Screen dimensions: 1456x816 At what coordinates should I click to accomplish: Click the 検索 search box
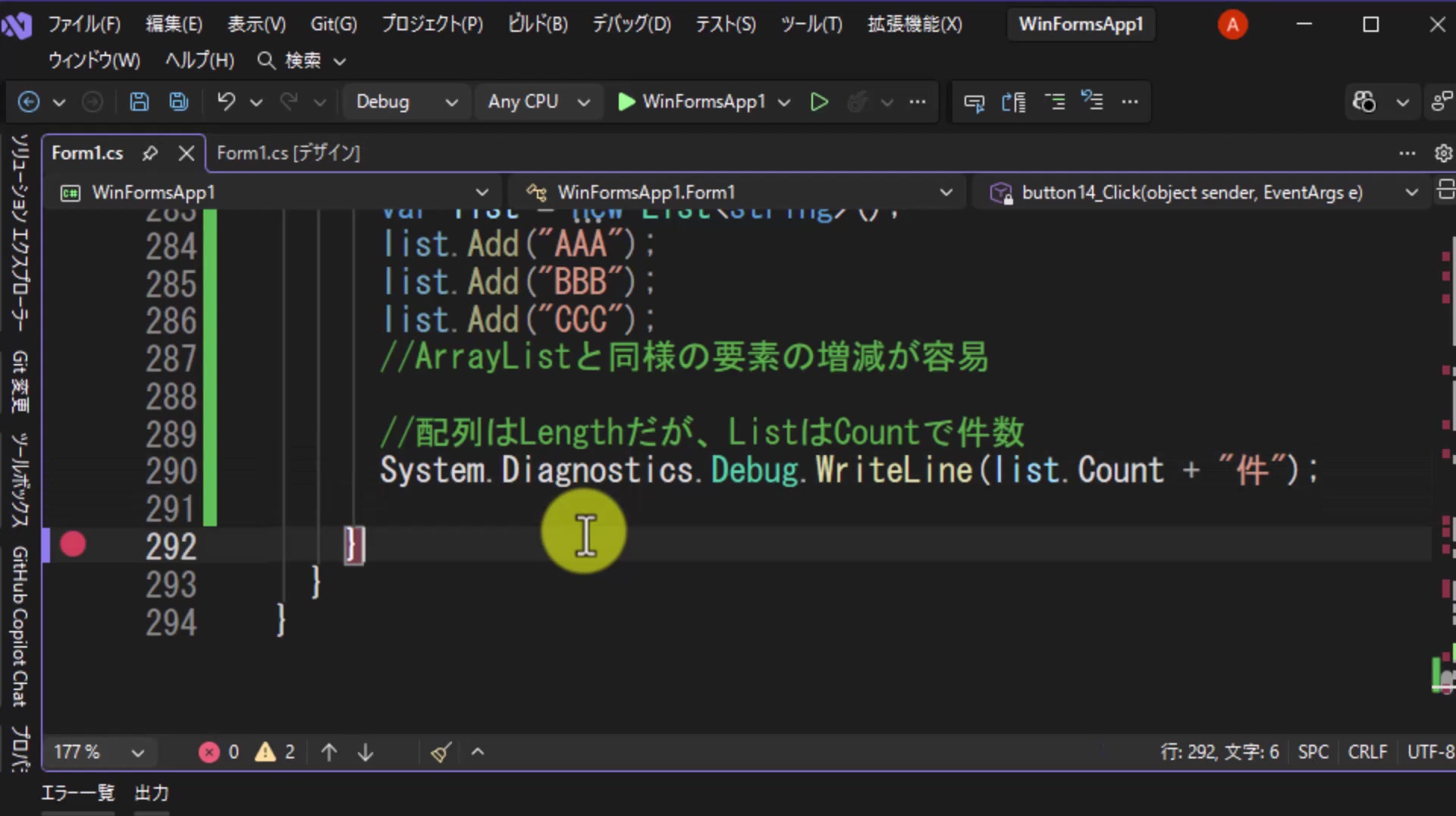pos(302,60)
